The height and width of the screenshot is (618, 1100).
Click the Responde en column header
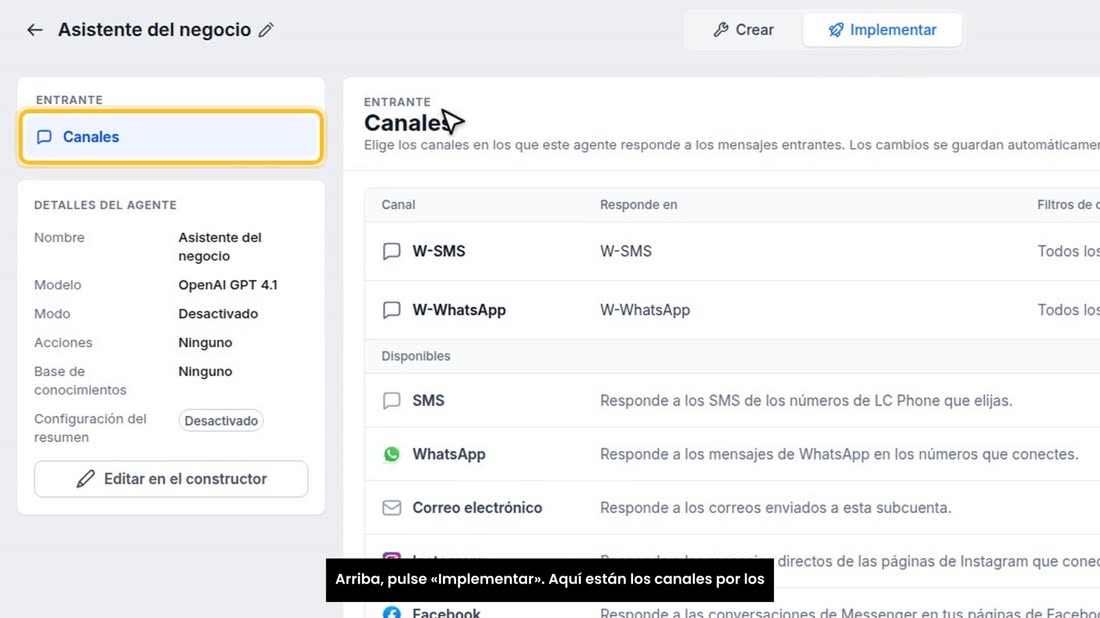638,205
